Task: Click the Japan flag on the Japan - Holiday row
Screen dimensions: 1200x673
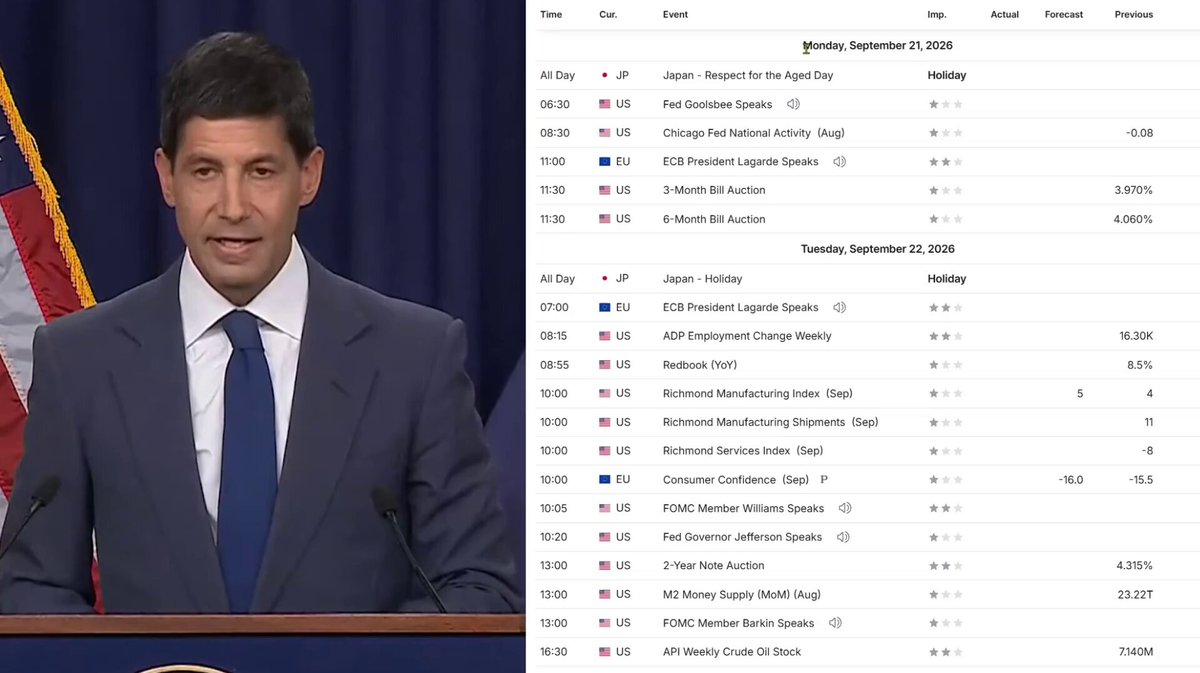Action: point(604,279)
